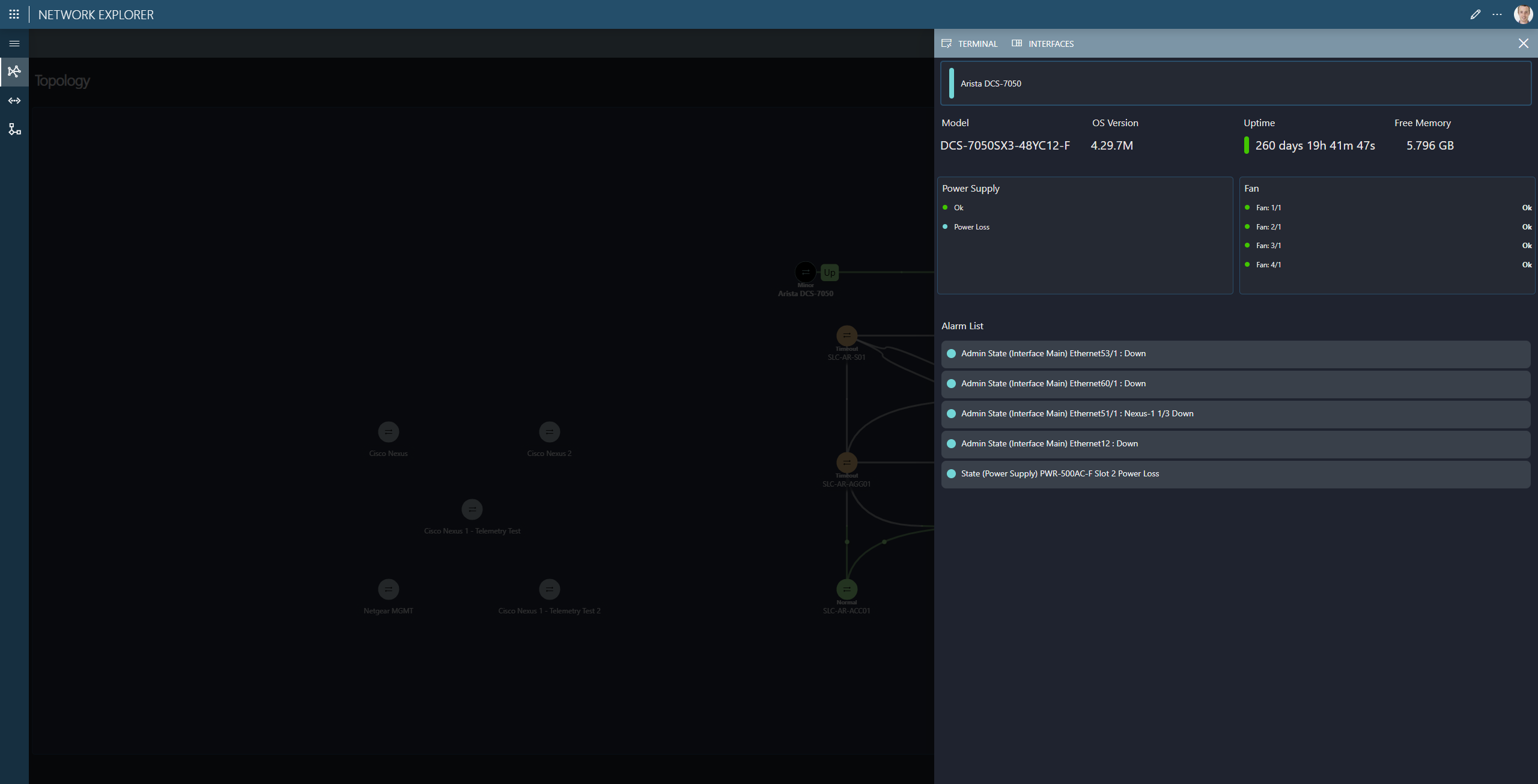Click the OS version 4.29.7M
The width and height of the screenshot is (1538, 784).
click(1111, 145)
